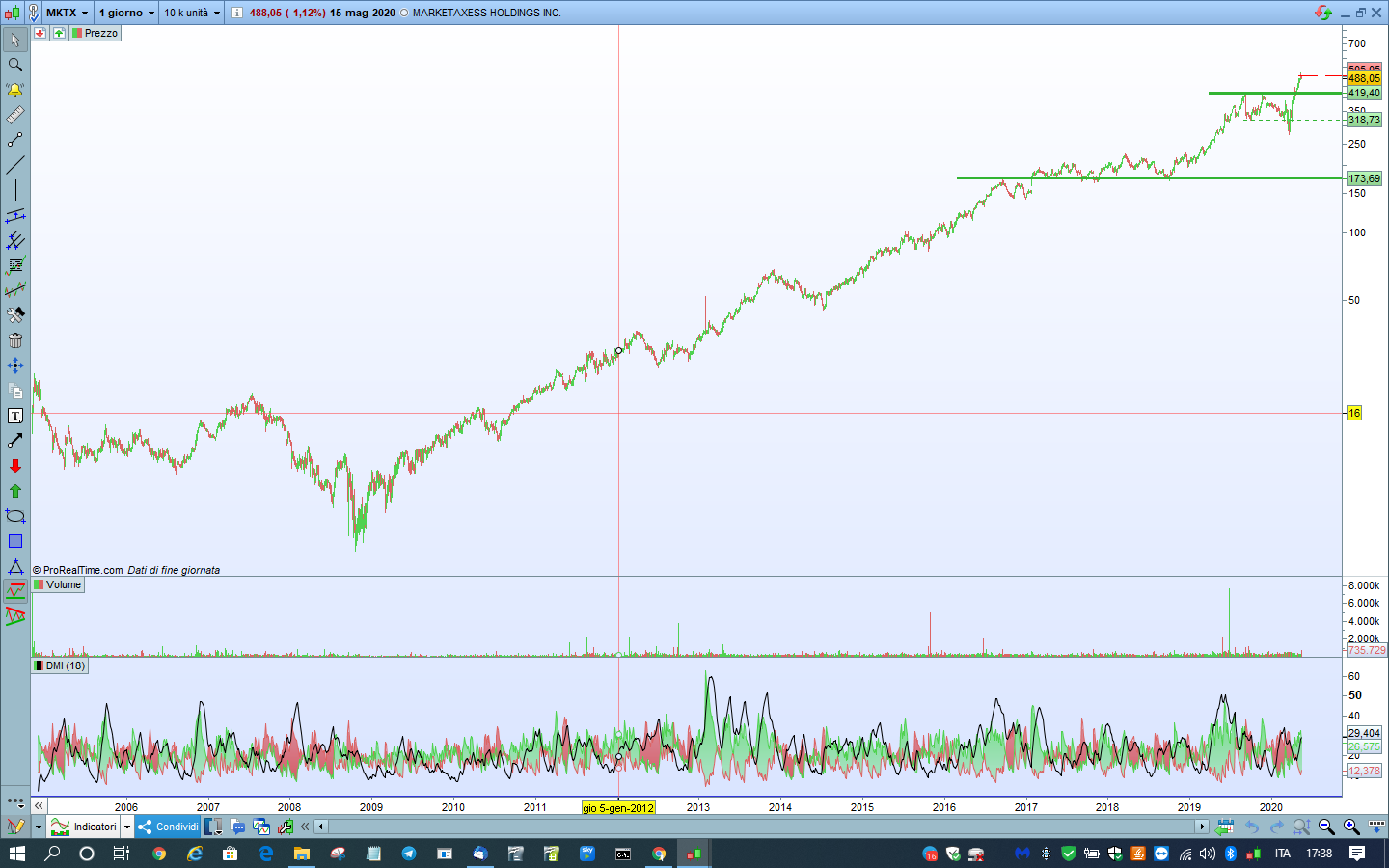The height and width of the screenshot is (868, 1389).
Task: Click the horizontal chart scrollbar track
Action: click(761, 827)
